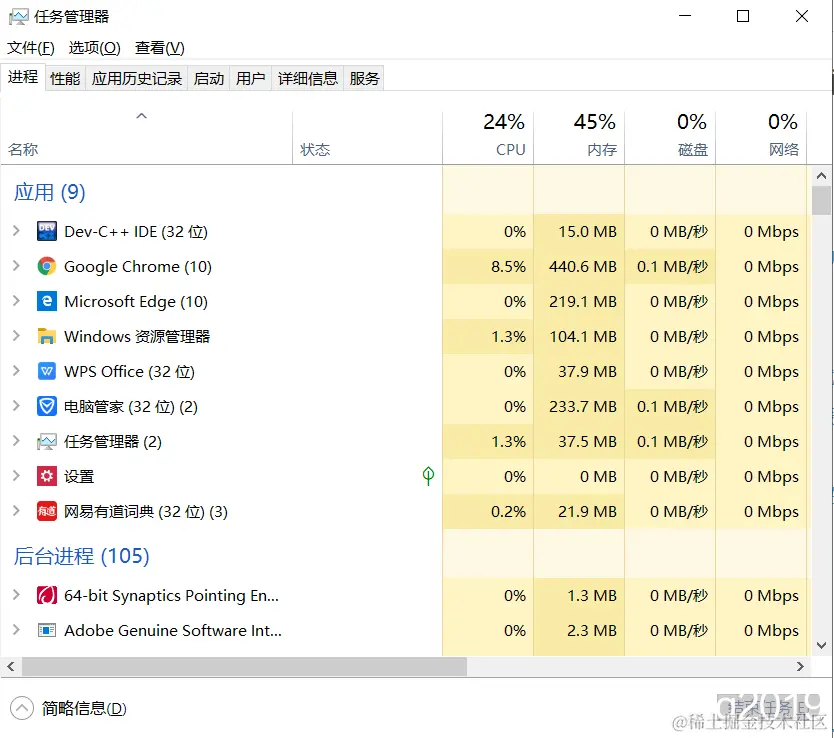
Task: Select the Dev-C++ IDE icon
Action: click(48, 231)
